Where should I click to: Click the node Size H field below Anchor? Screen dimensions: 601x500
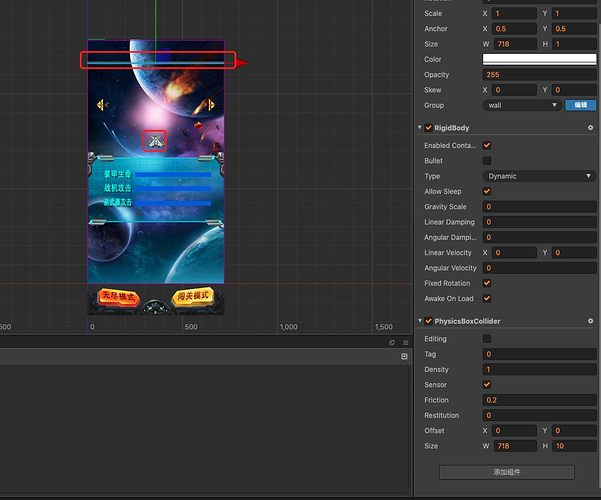[x=574, y=44]
